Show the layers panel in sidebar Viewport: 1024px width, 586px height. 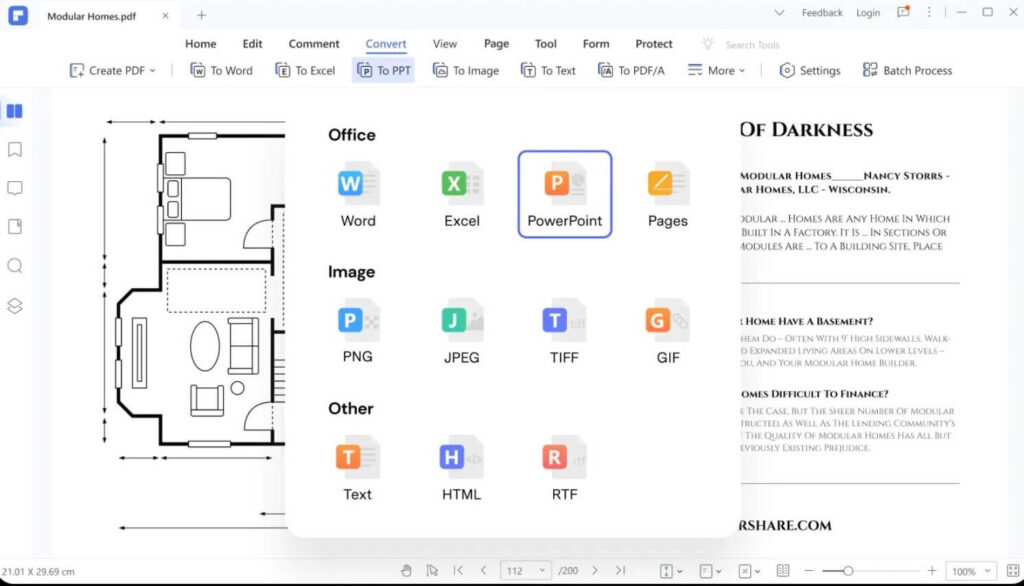[14, 306]
